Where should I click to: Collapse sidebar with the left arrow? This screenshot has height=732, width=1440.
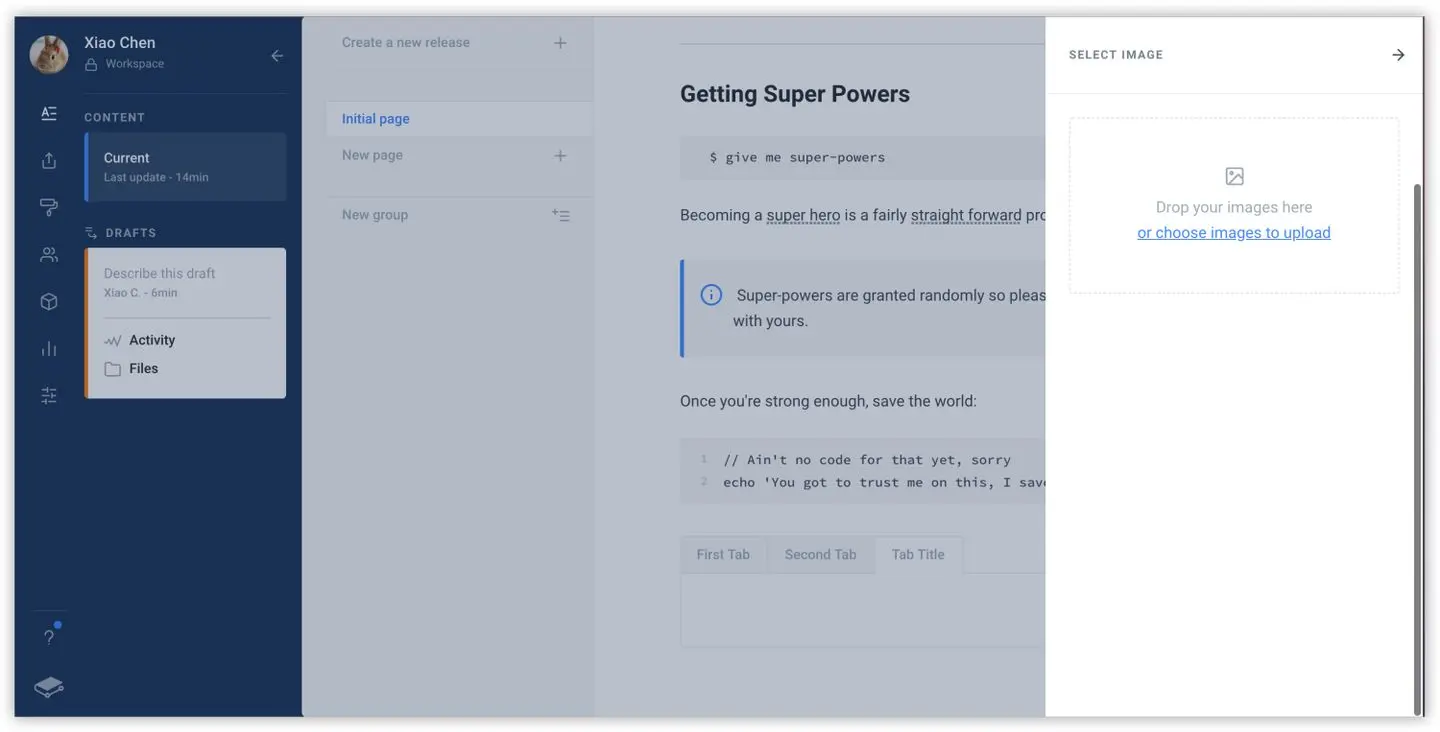[277, 56]
